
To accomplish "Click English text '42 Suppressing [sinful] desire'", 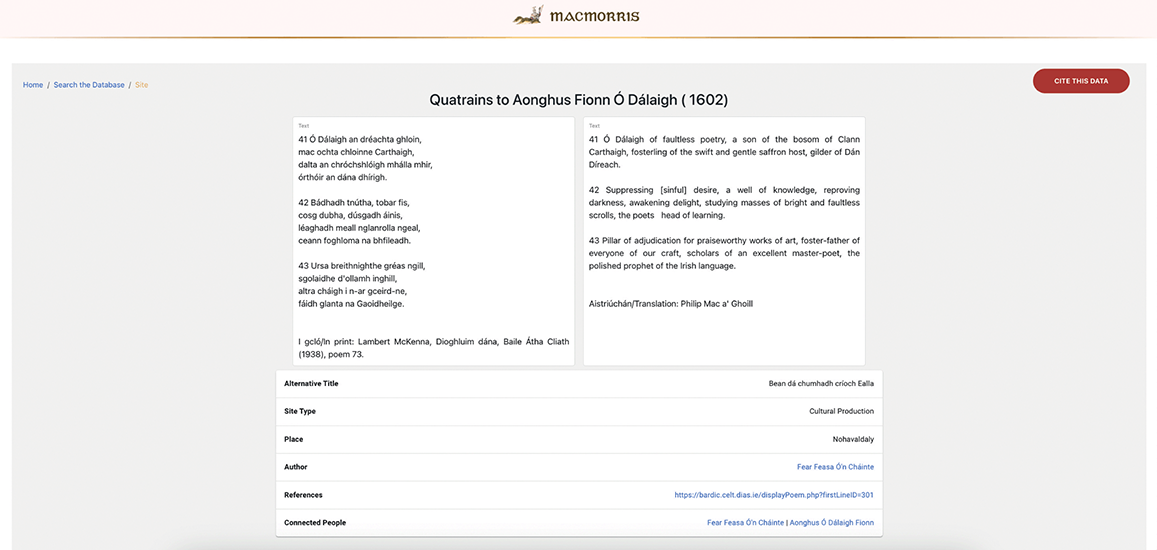I will pyautogui.click(x=725, y=202).
